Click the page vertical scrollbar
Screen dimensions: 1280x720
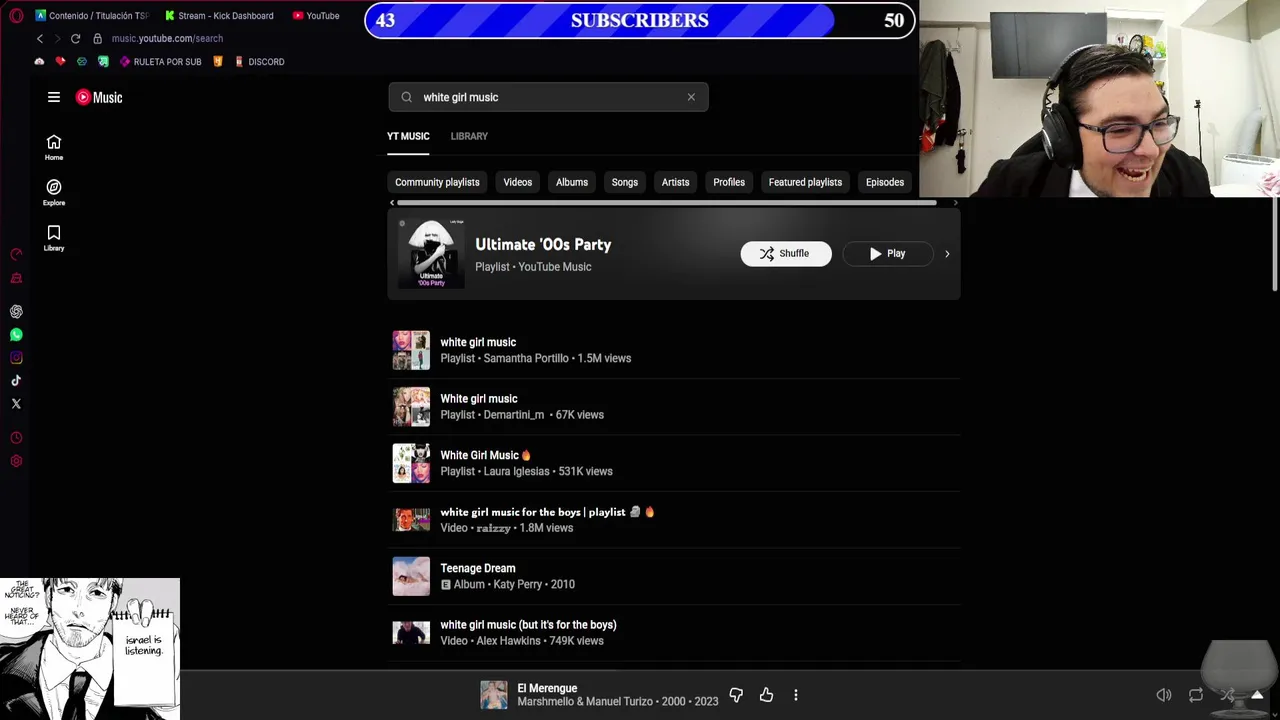pos(1275,245)
